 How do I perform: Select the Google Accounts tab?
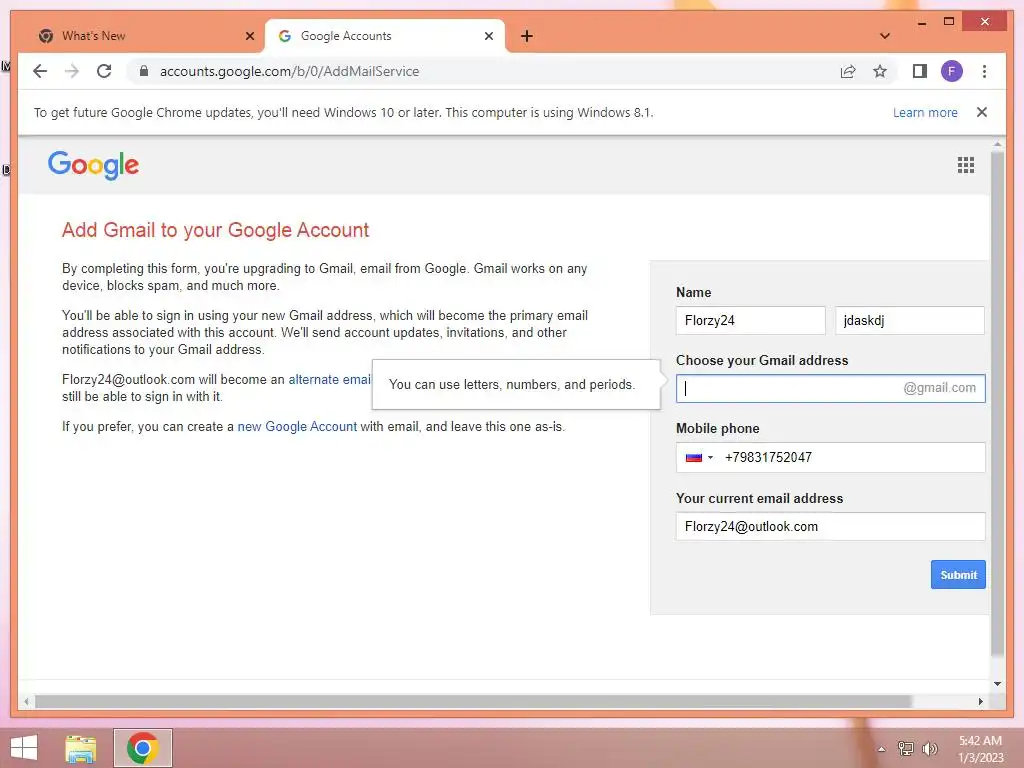pos(384,36)
